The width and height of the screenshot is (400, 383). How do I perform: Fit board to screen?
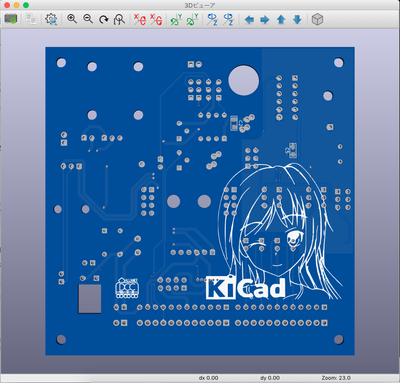click(x=119, y=19)
